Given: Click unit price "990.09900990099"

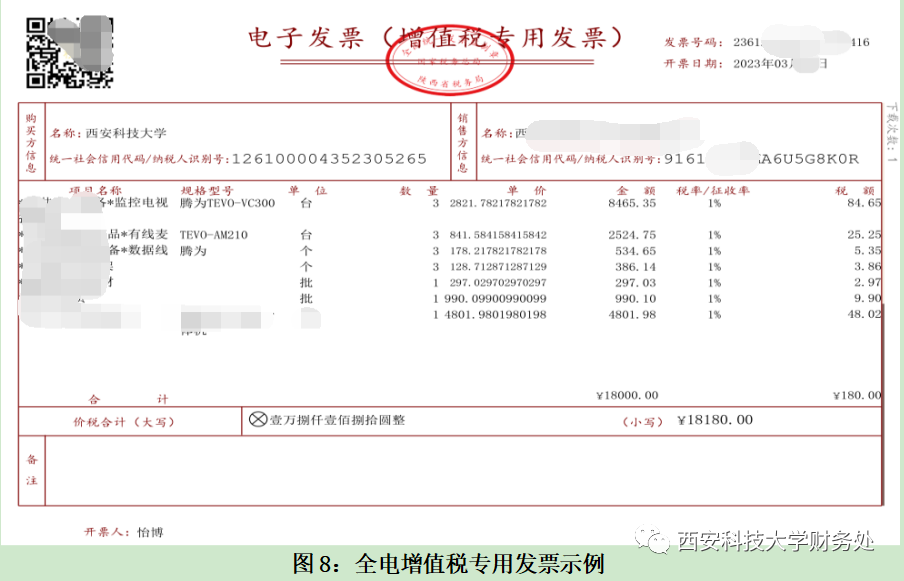Looking at the screenshot, I should (x=495, y=299).
